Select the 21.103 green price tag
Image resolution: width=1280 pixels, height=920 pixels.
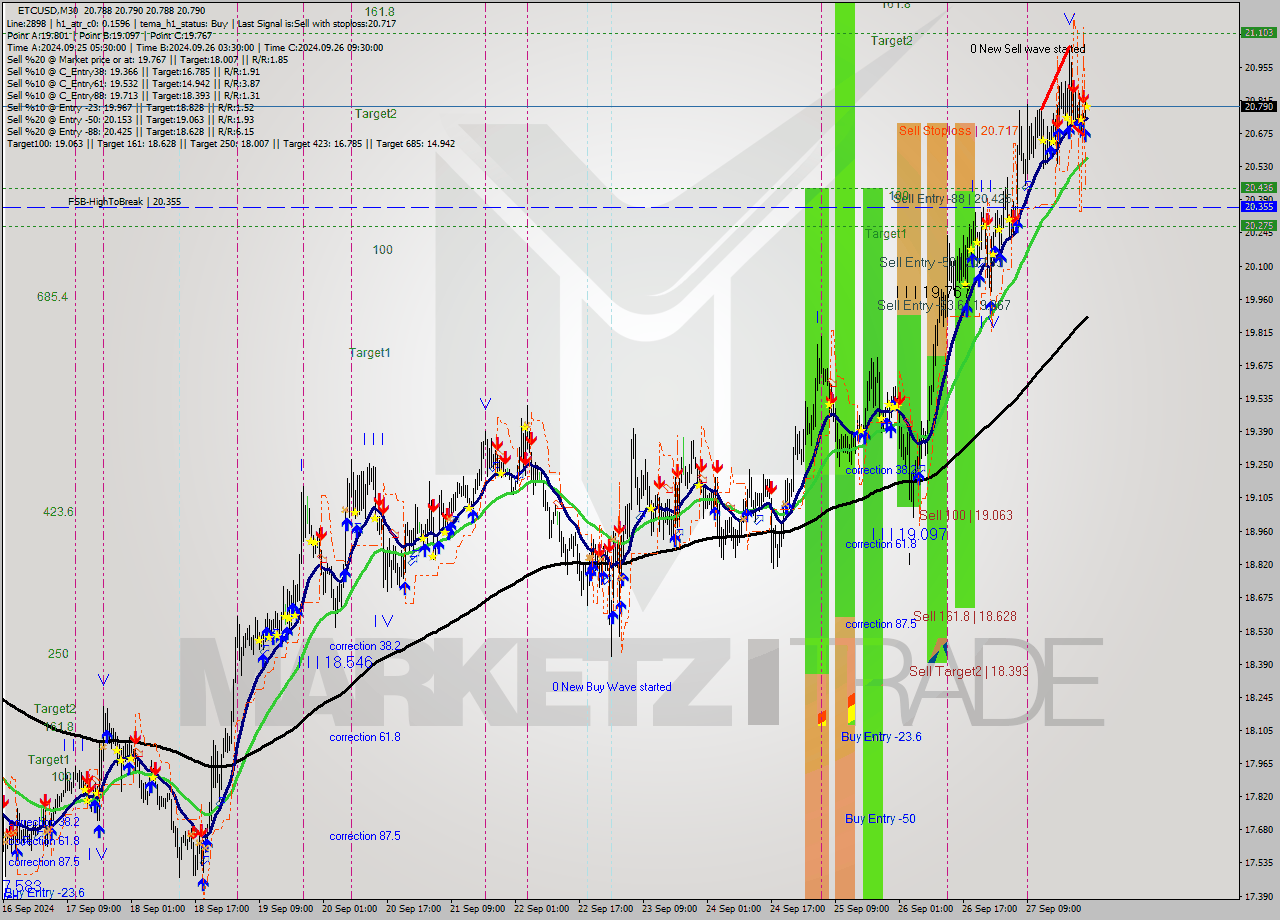(1258, 32)
